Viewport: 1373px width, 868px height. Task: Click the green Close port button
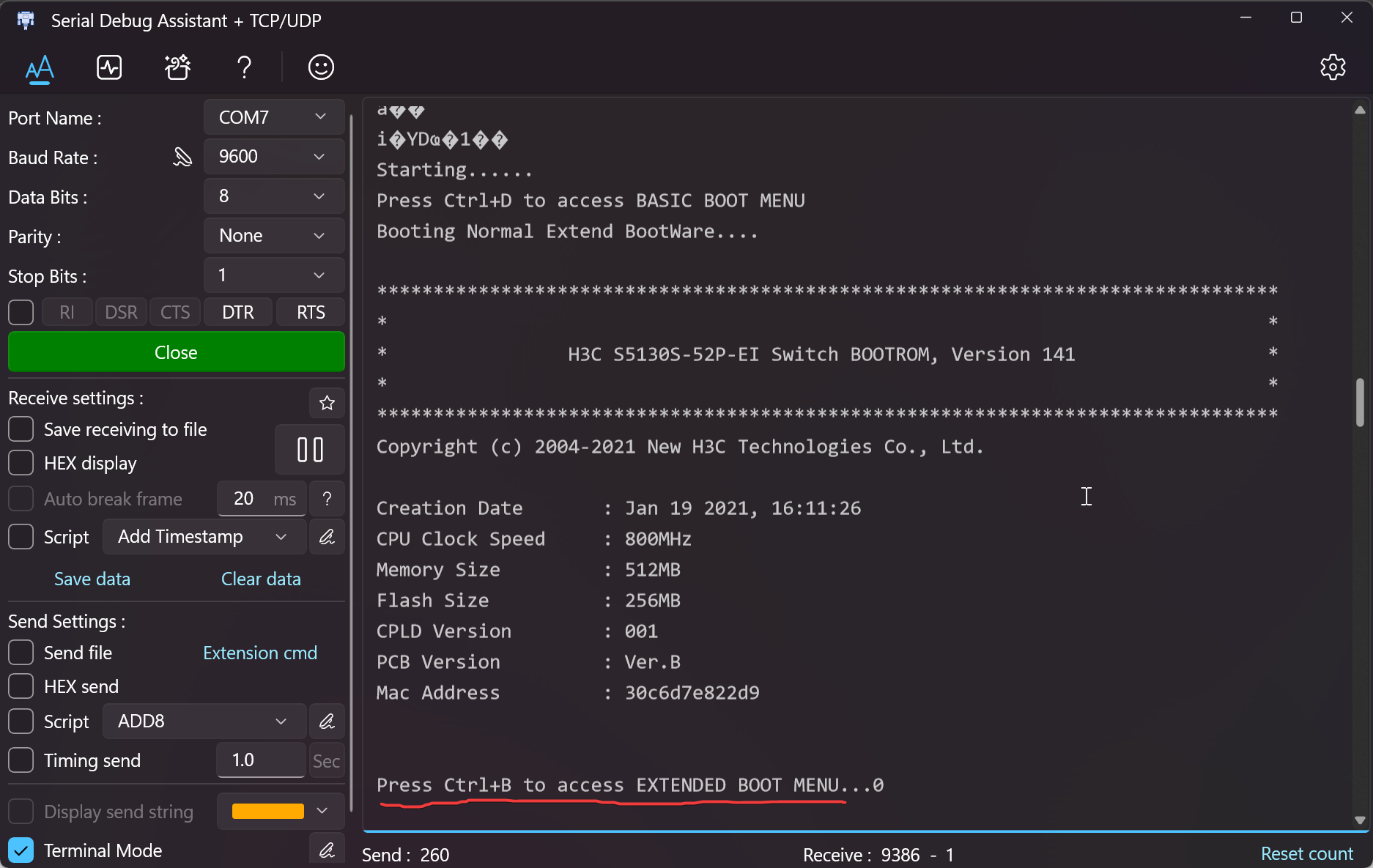tap(176, 352)
